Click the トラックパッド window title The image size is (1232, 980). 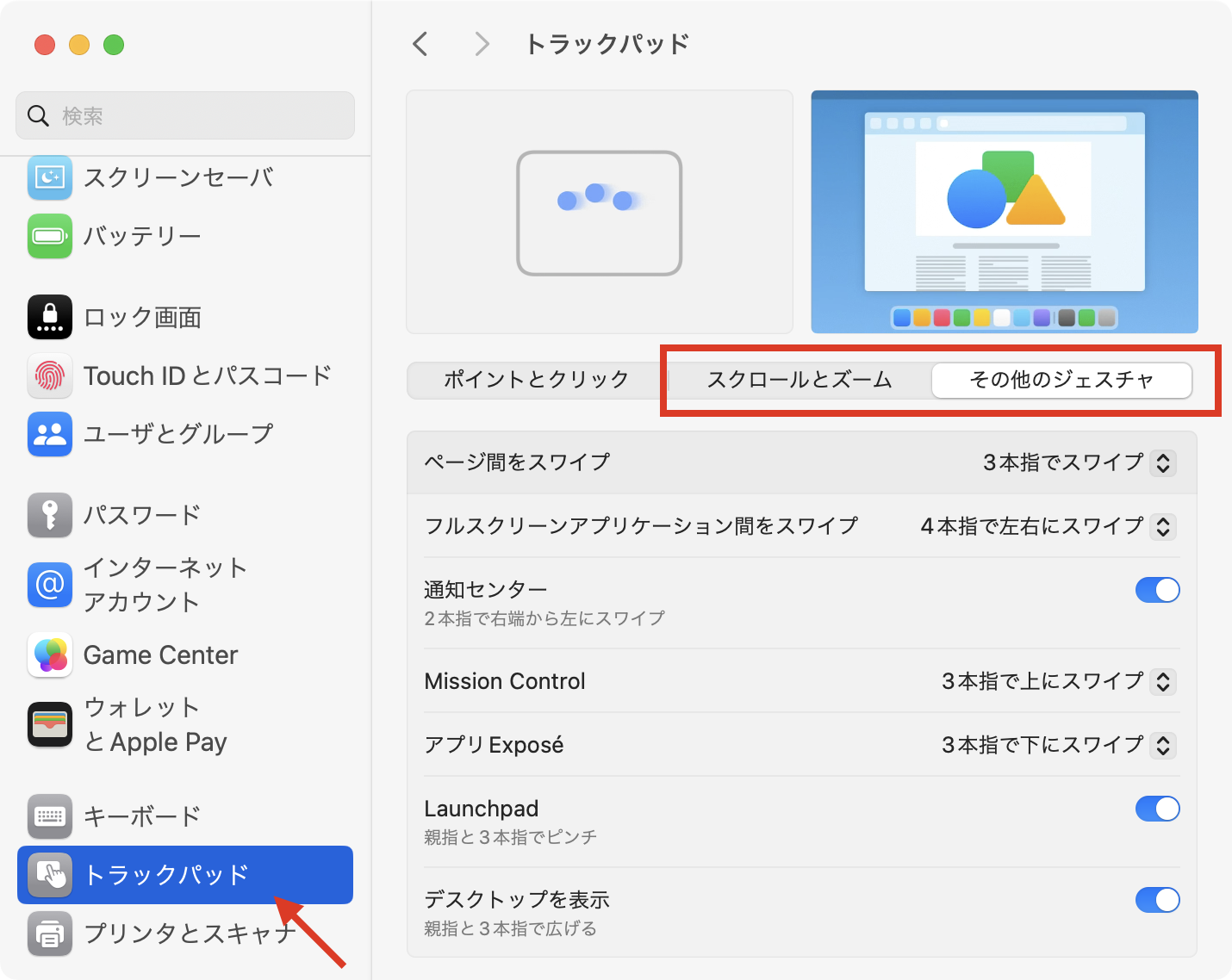click(607, 44)
